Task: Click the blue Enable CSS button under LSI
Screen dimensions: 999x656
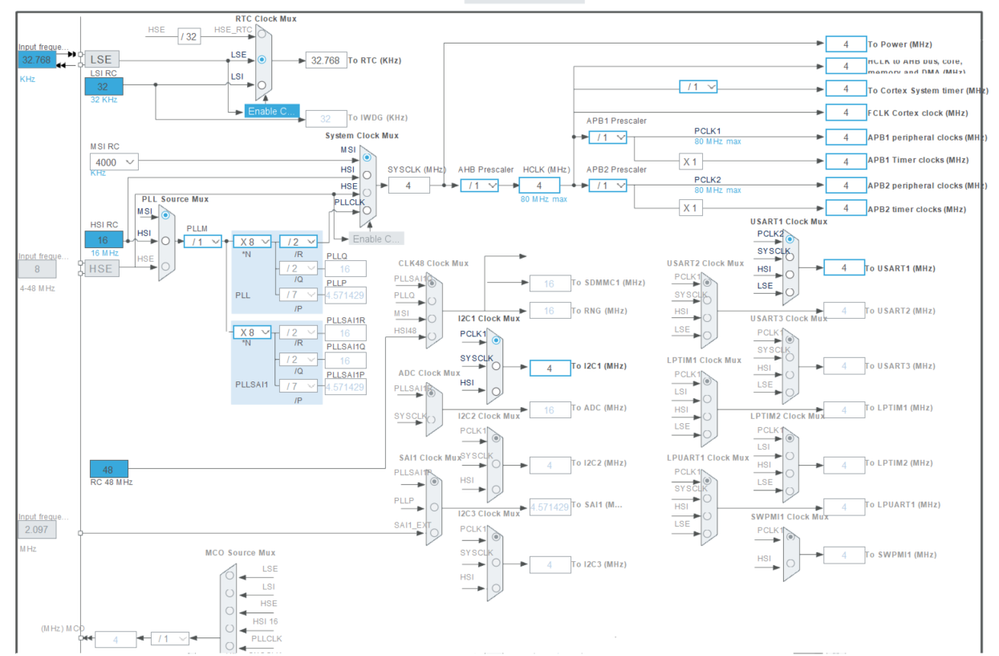Action: pyautogui.click(x=271, y=111)
